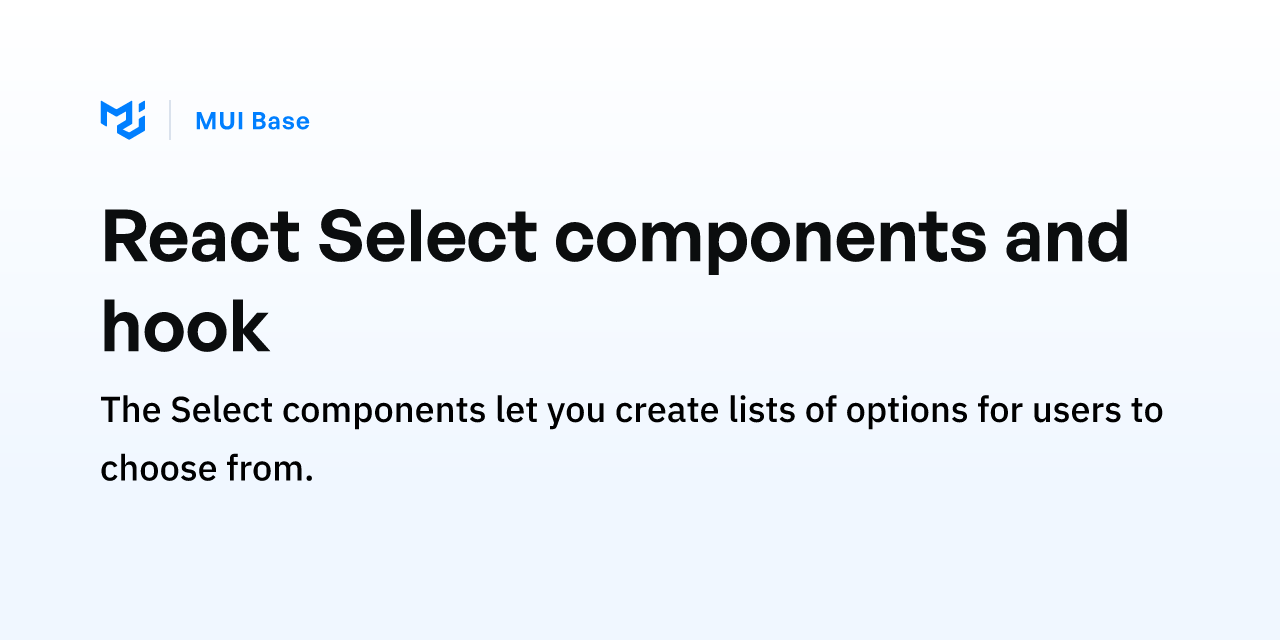
Task: Open the MUI Base link
Action: (252, 121)
